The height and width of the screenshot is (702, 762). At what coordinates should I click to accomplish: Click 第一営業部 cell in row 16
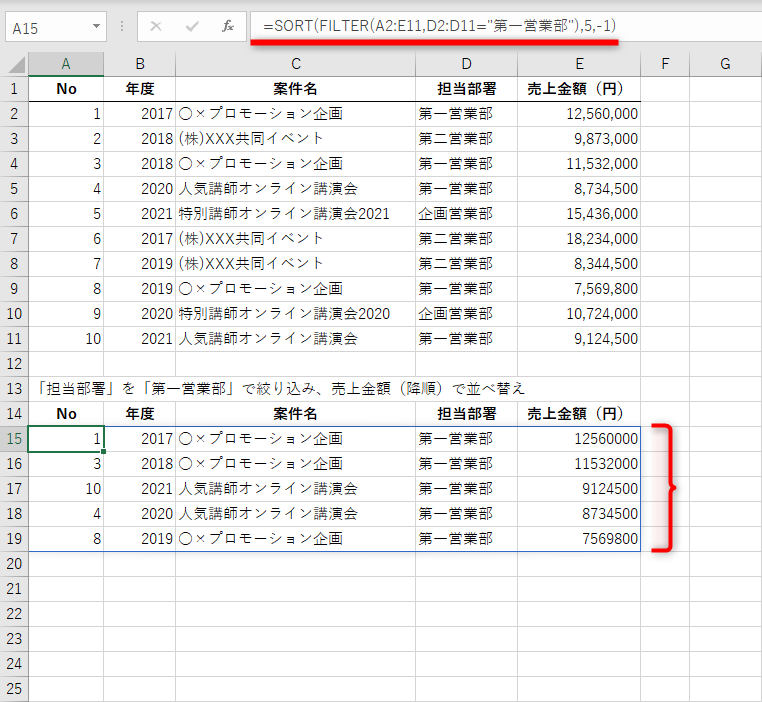click(467, 464)
